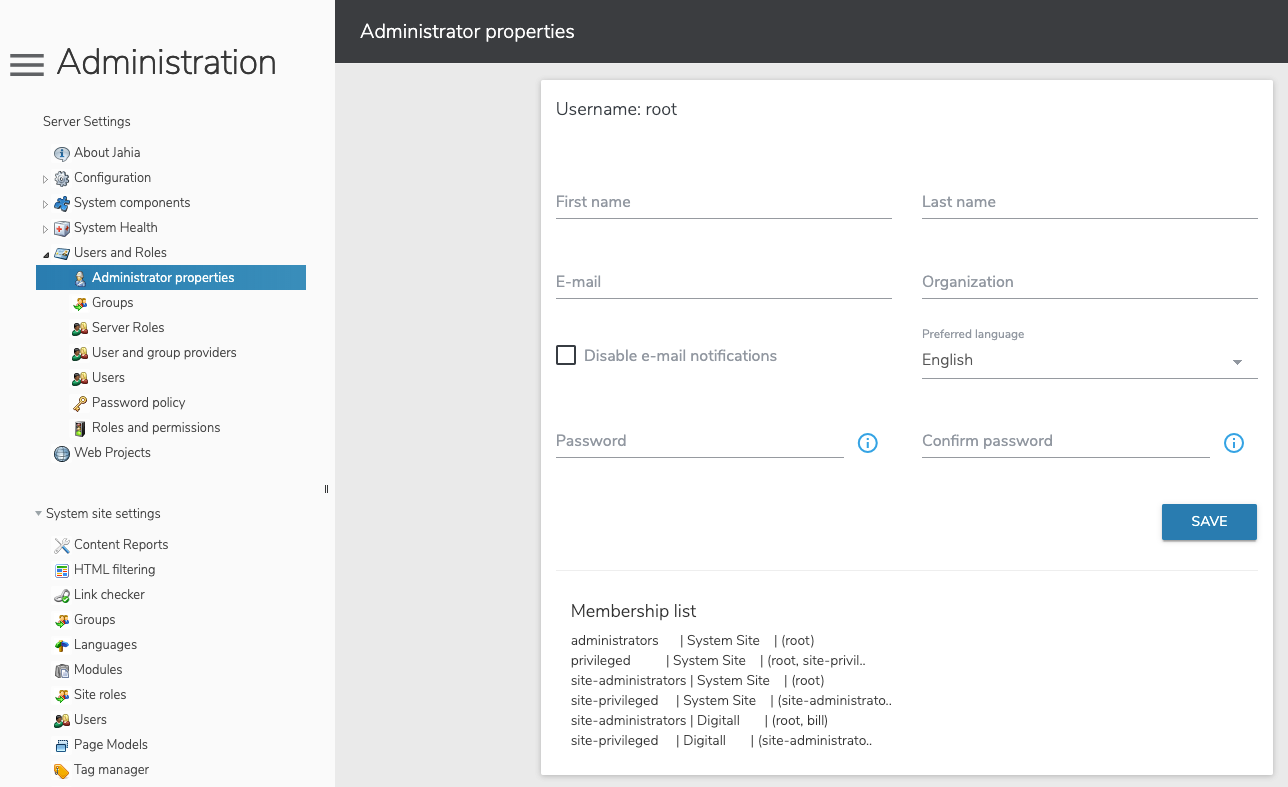Click the sidebar resize splitter handle
This screenshot has height=787, width=1288.
point(326,489)
